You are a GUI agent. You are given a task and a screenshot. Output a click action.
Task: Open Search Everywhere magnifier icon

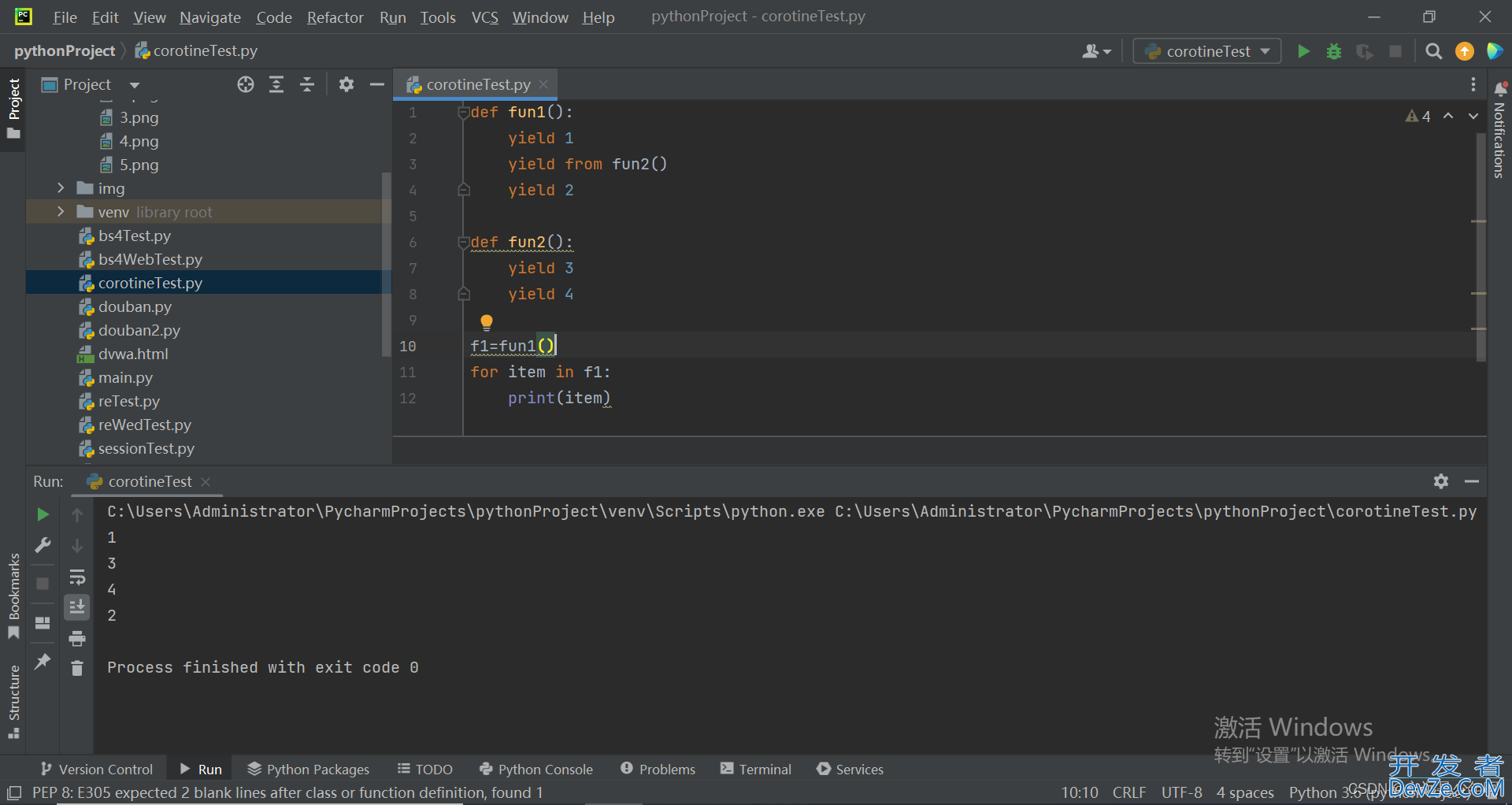click(x=1433, y=51)
